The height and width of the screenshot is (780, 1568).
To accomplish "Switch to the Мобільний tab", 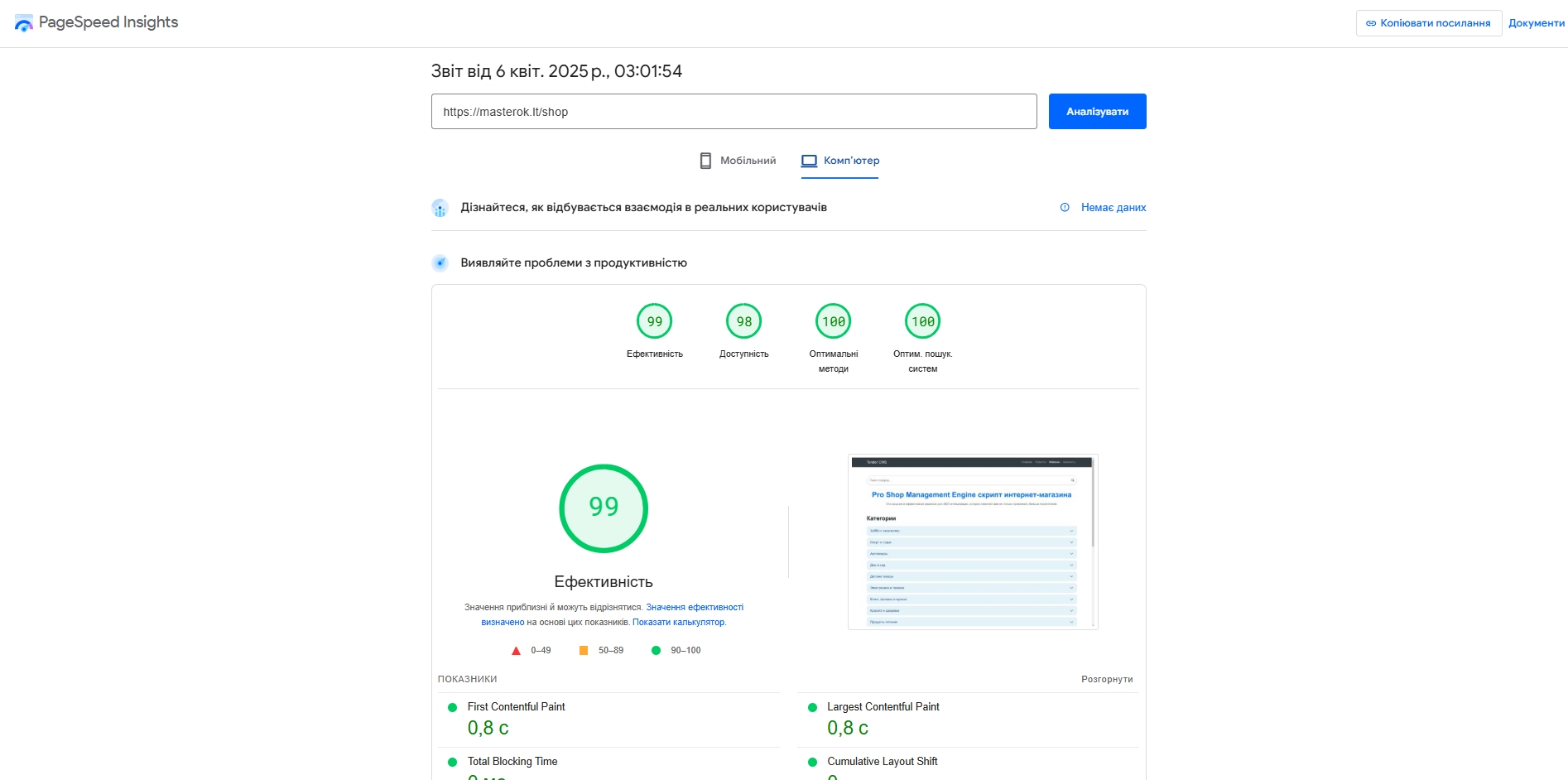I will pos(738,161).
